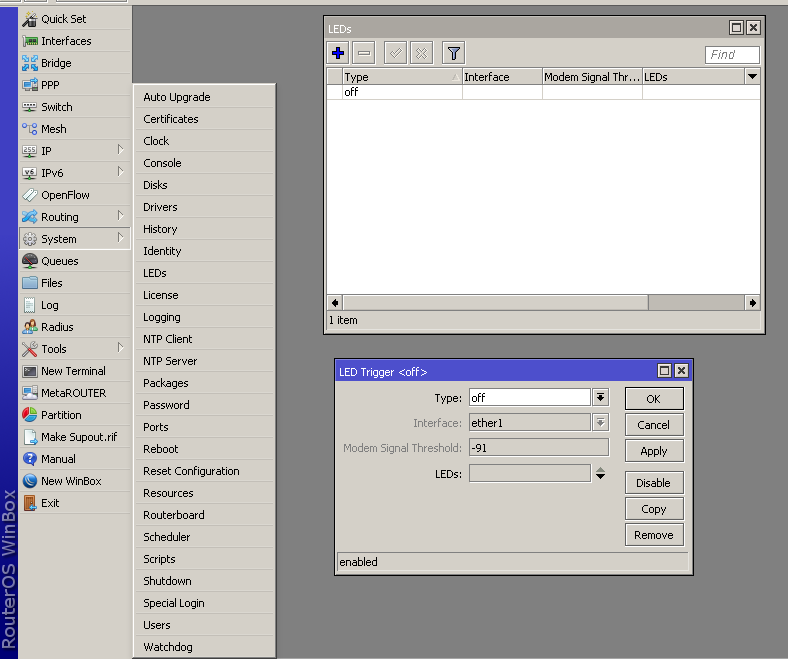
Task: Click the blue plus add button in LEDs window
Action: tap(338, 54)
